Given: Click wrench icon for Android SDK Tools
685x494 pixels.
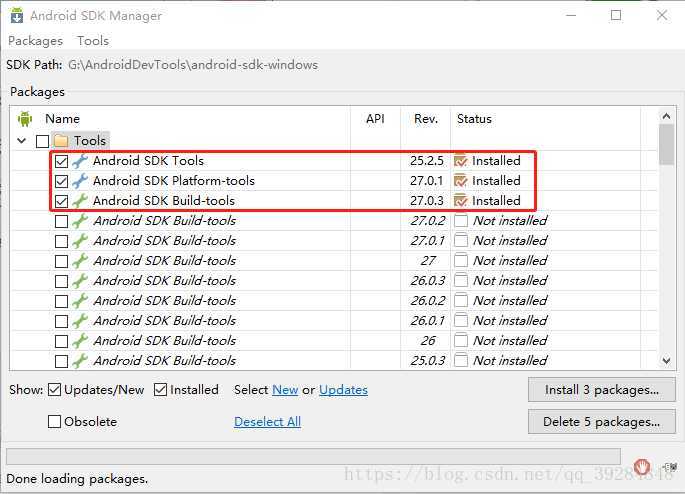Looking at the screenshot, I should [x=80, y=161].
